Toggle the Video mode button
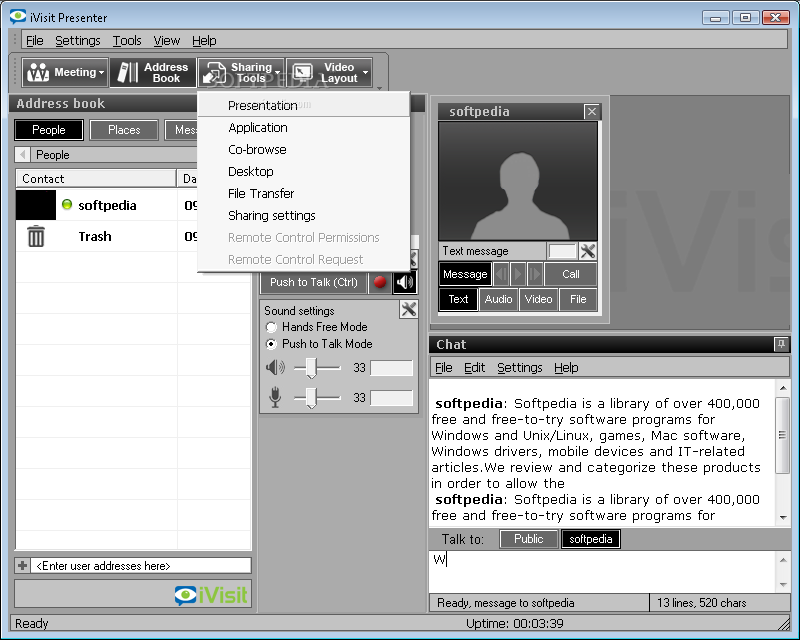Image resolution: width=800 pixels, height=640 pixels. (x=538, y=299)
